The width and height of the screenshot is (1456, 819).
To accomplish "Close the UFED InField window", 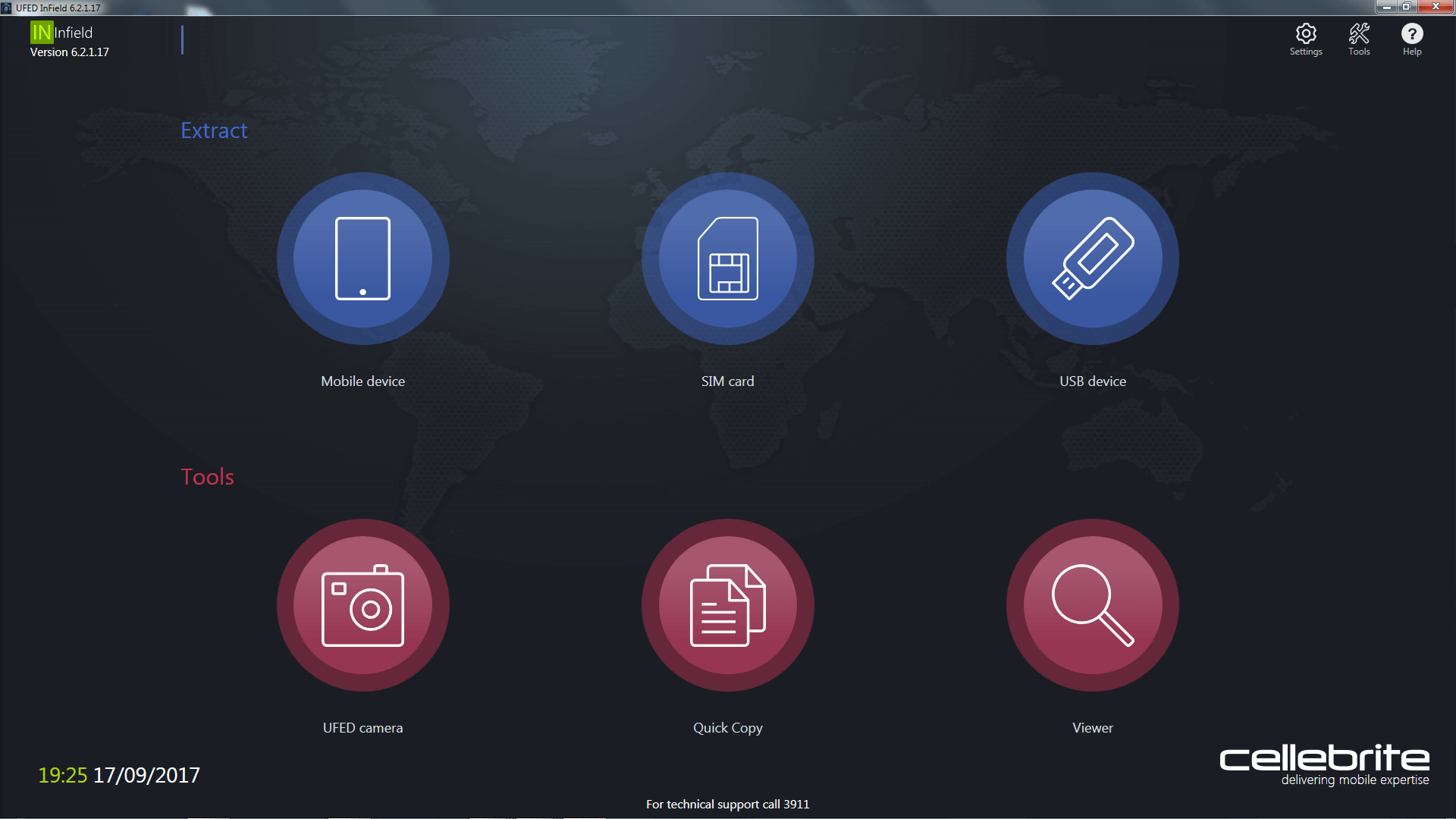I will [1435, 7].
